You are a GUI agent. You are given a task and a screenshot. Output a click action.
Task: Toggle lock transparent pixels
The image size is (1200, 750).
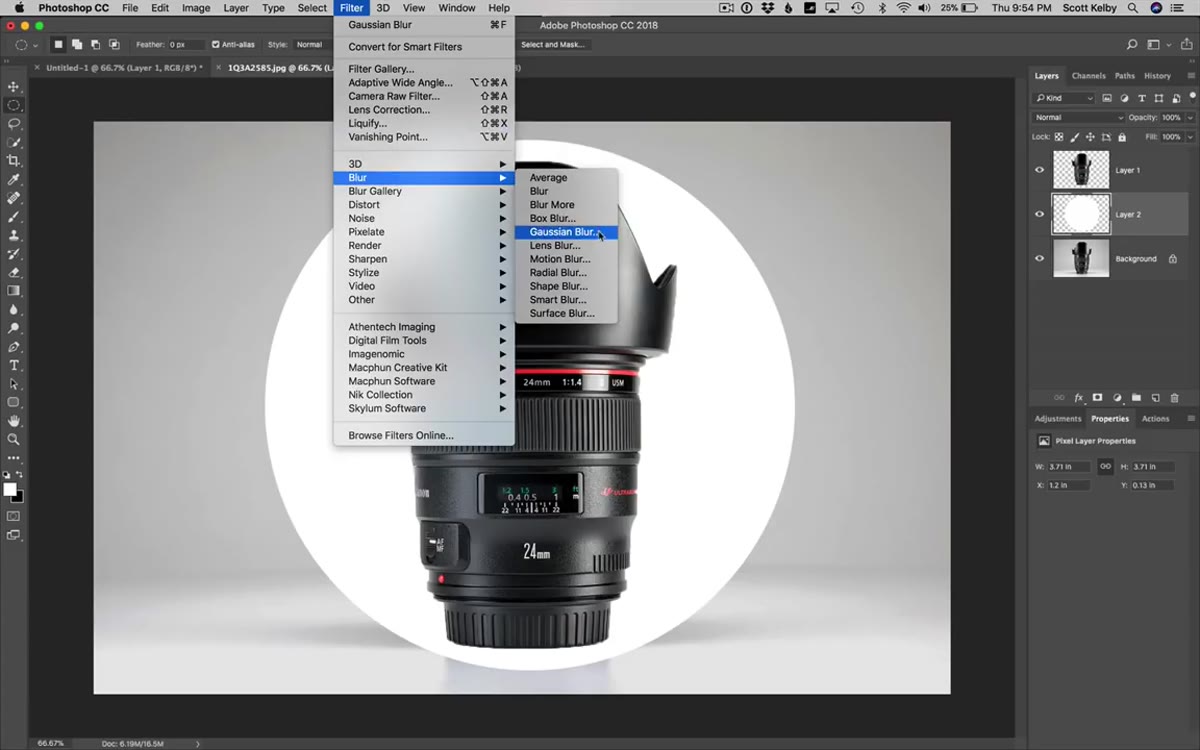[1059, 137]
